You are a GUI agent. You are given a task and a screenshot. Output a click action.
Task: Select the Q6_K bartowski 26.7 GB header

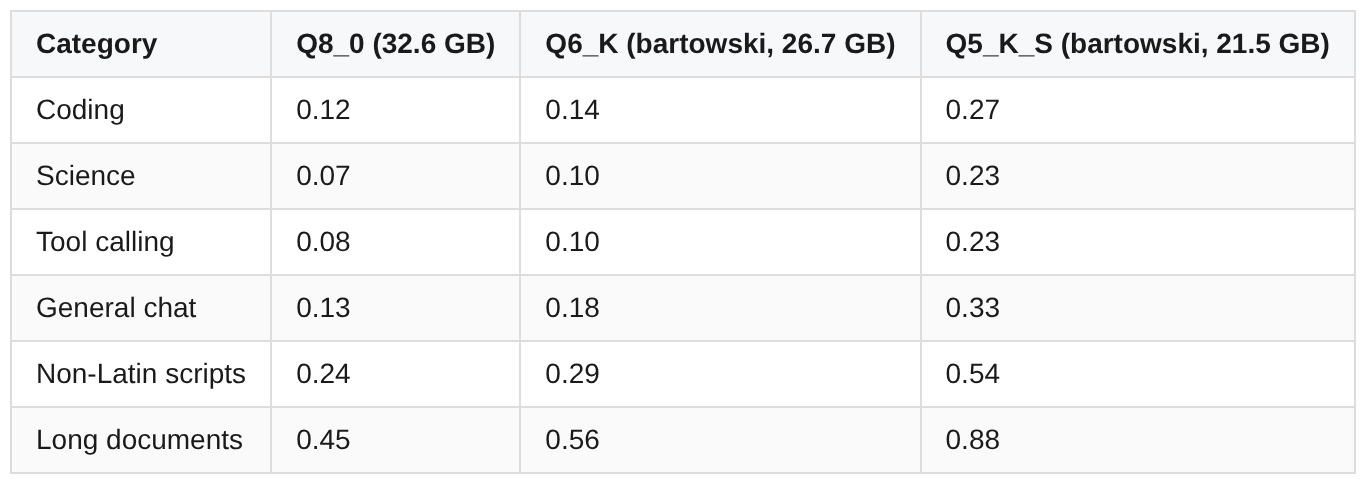(x=719, y=44)
